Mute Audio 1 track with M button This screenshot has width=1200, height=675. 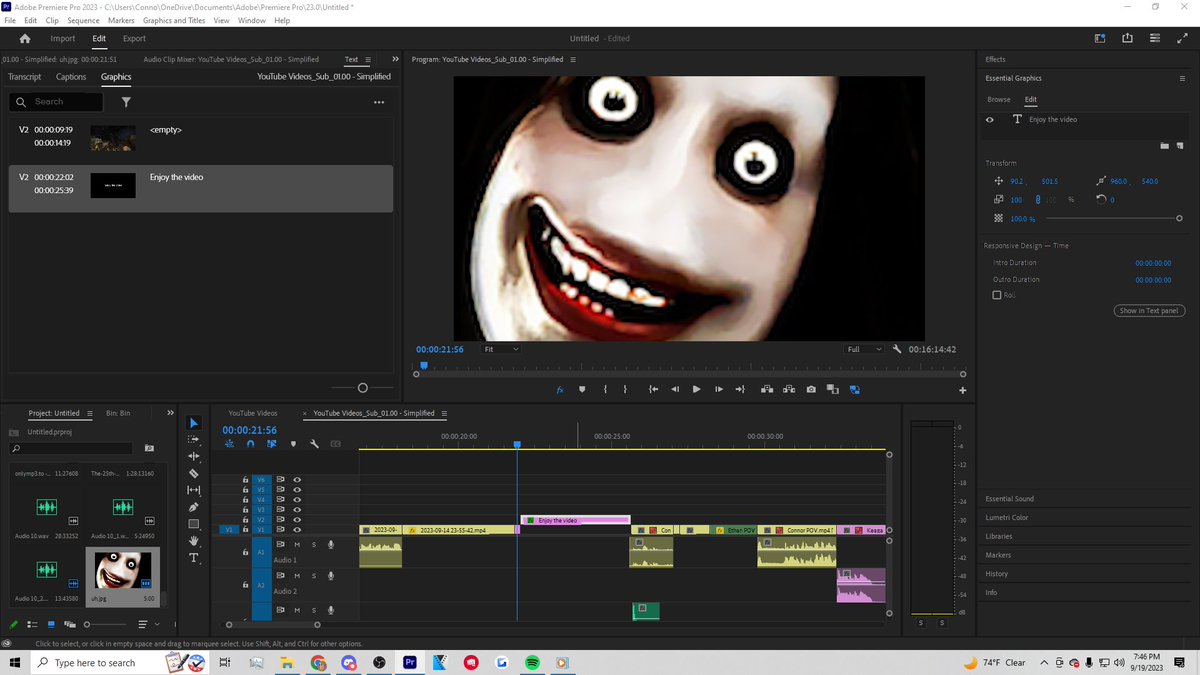tap(297, 545)
